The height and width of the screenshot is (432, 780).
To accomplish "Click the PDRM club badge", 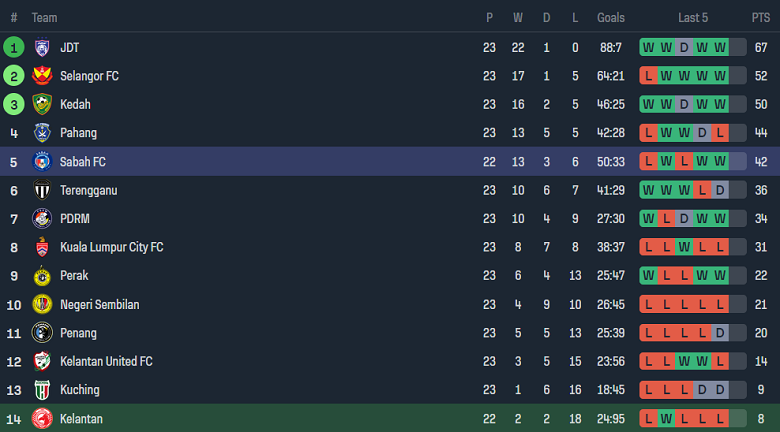I will point(42,218).
